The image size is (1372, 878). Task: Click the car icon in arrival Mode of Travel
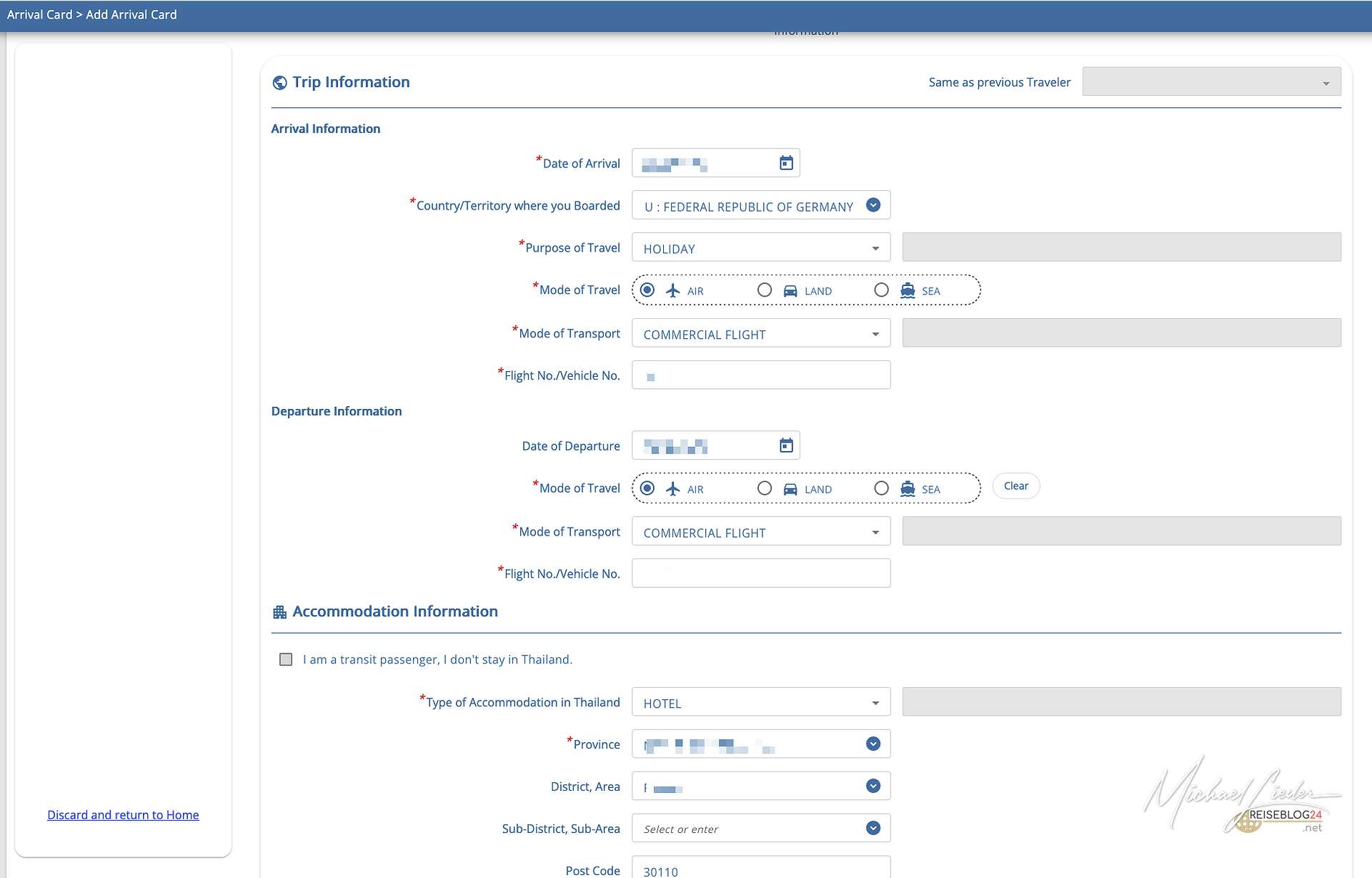[790, 290]
